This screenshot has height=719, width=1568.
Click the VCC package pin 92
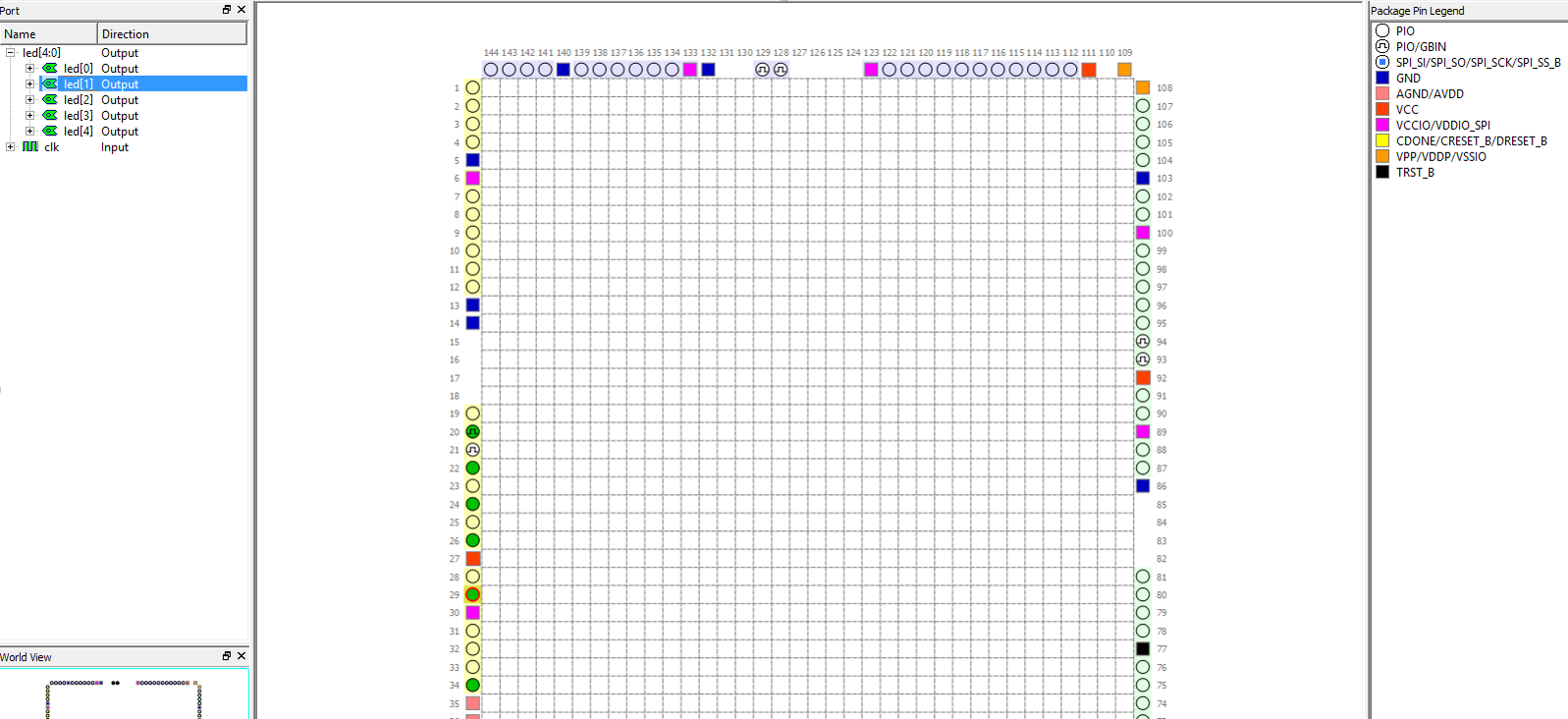point(1143,377)
